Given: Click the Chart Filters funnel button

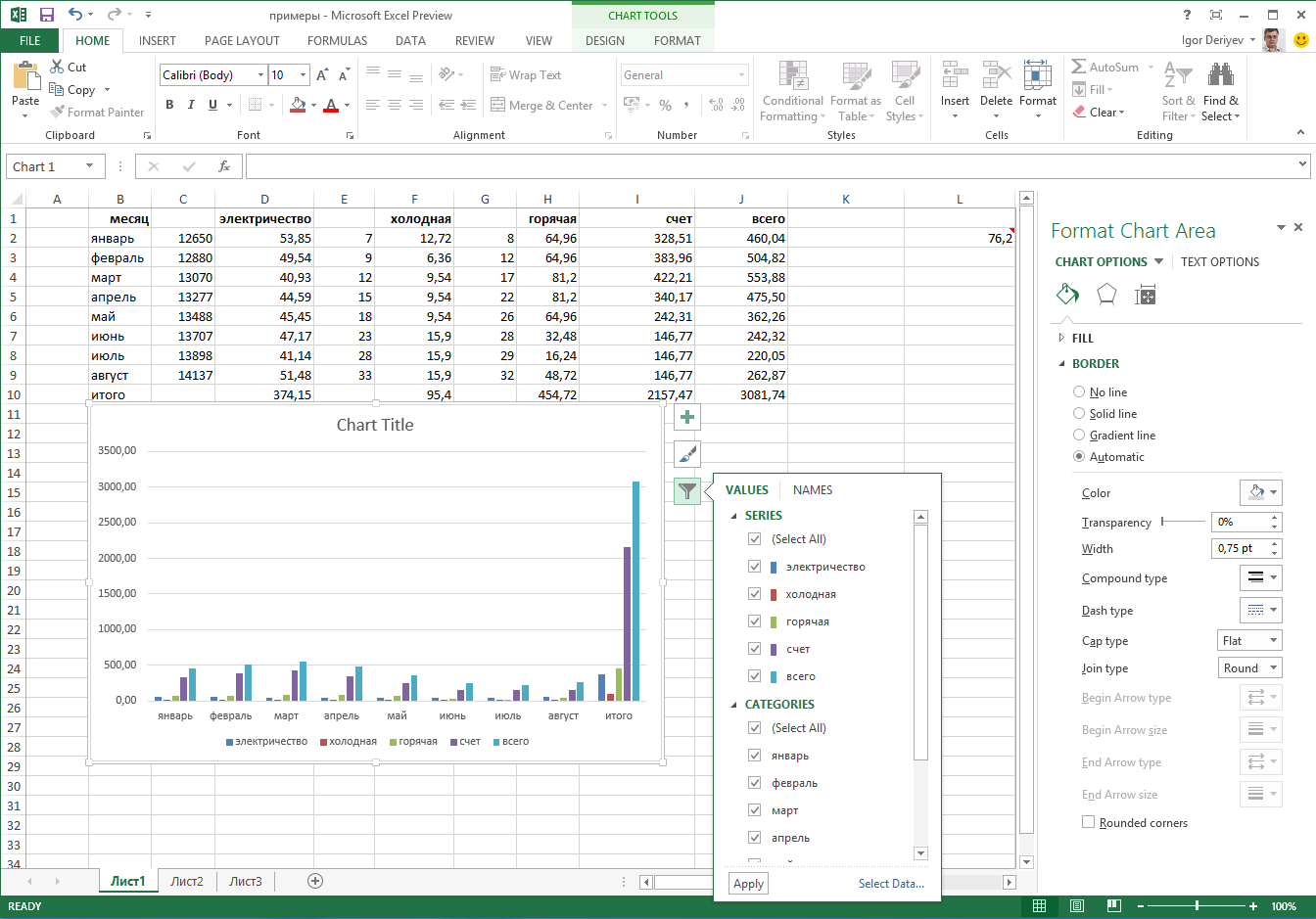Looking at the screenshot, I should click(x=687, y=491).
